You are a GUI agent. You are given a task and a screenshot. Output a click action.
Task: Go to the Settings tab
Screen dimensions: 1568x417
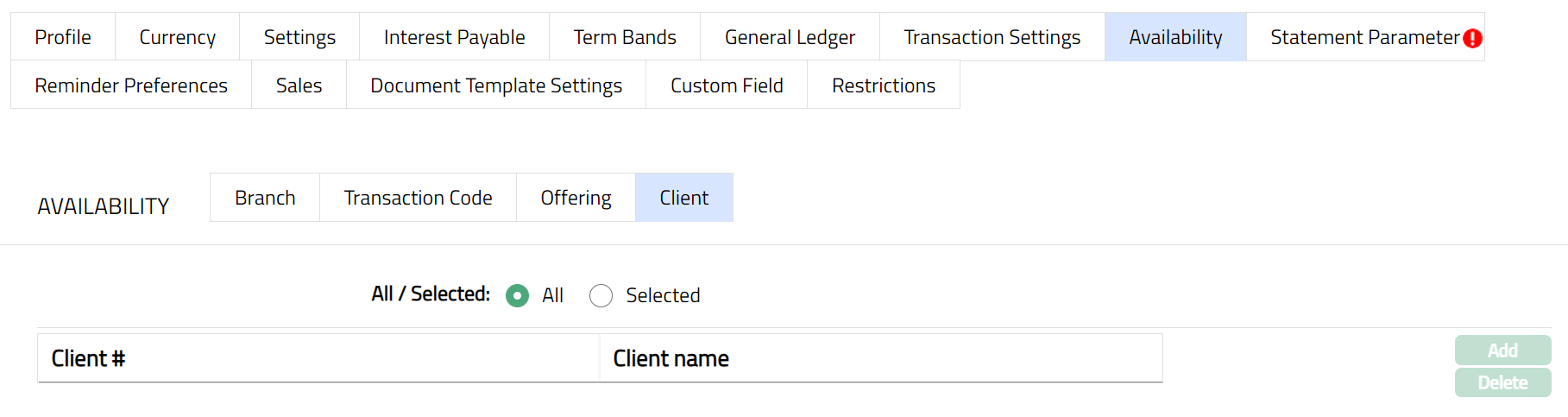[x=299, y=37]
